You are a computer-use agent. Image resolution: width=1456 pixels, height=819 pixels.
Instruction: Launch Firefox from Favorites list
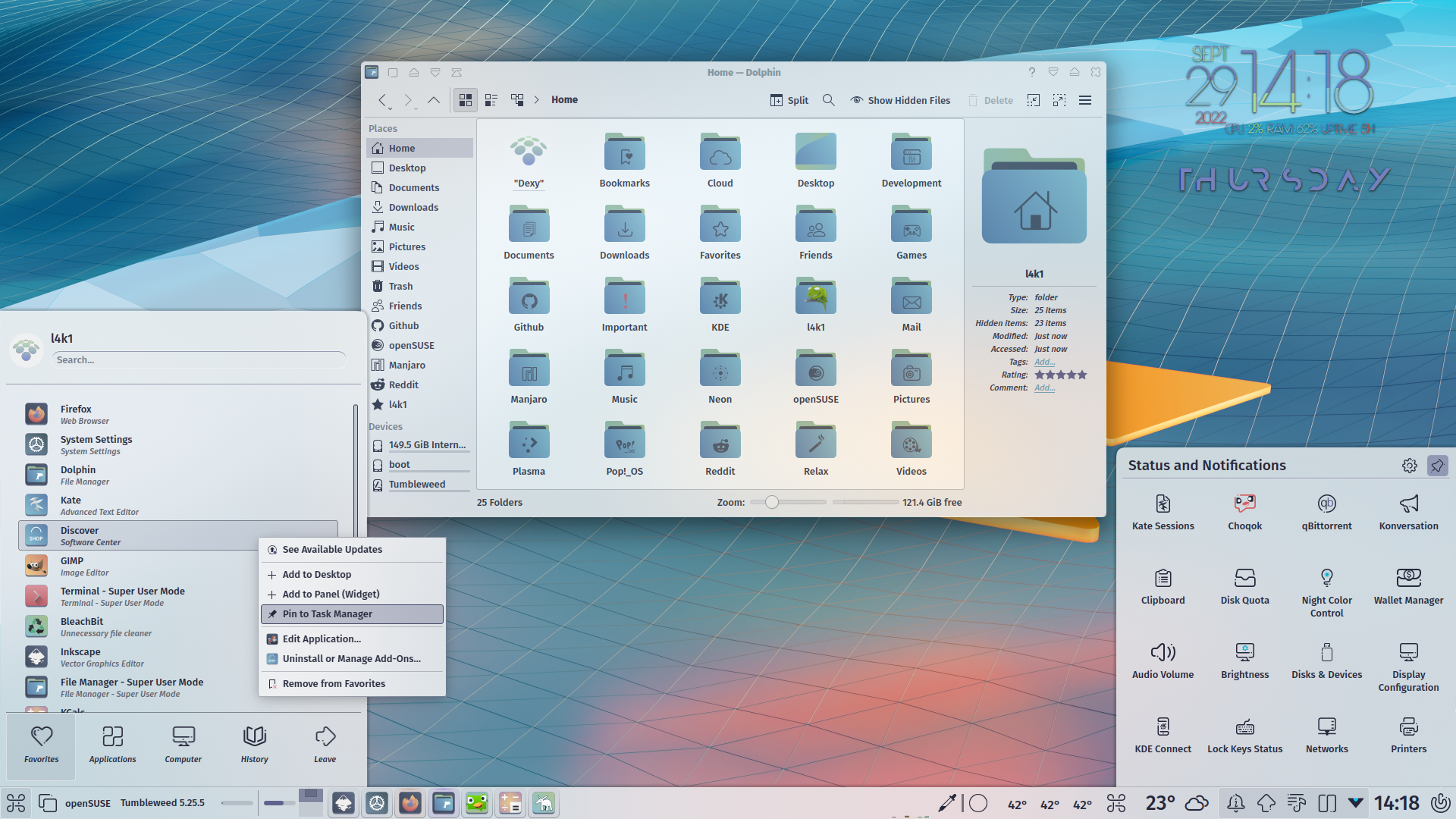pyautogui.click(x=178, y=414)
